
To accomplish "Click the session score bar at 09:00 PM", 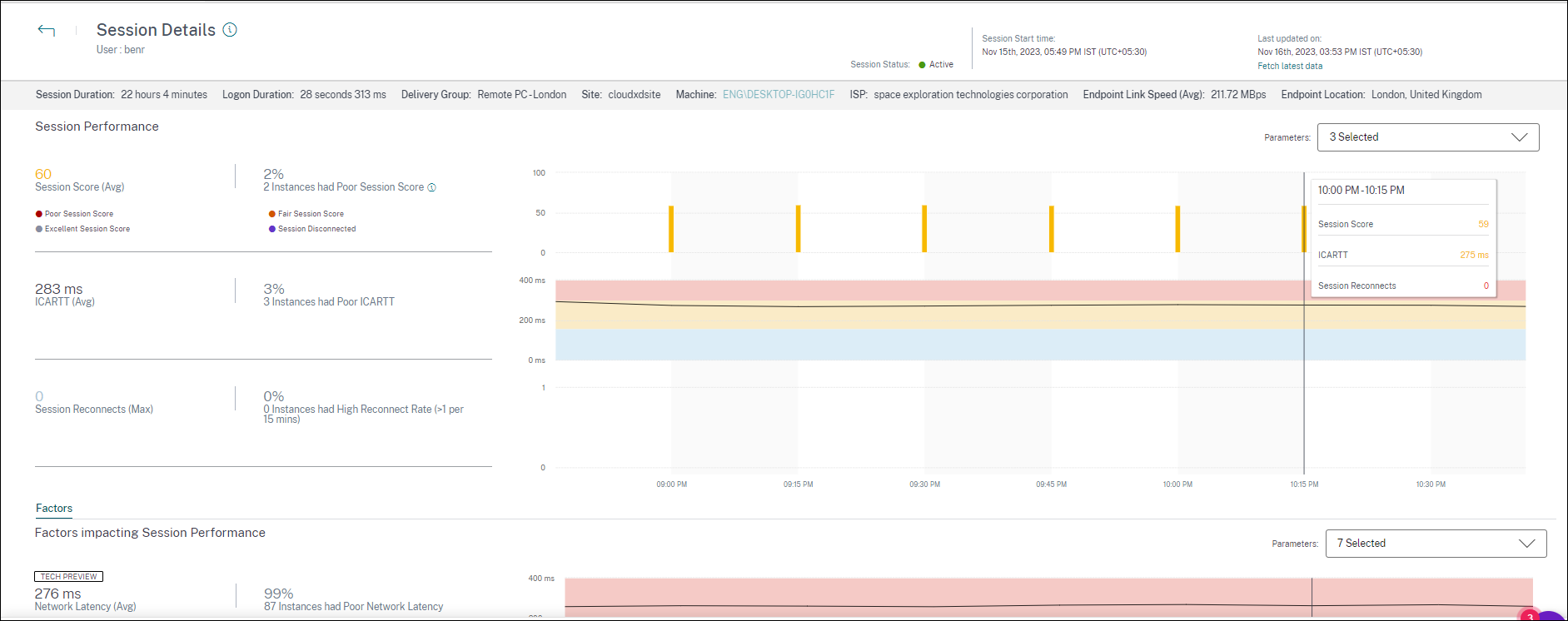I will click(671, 229).
